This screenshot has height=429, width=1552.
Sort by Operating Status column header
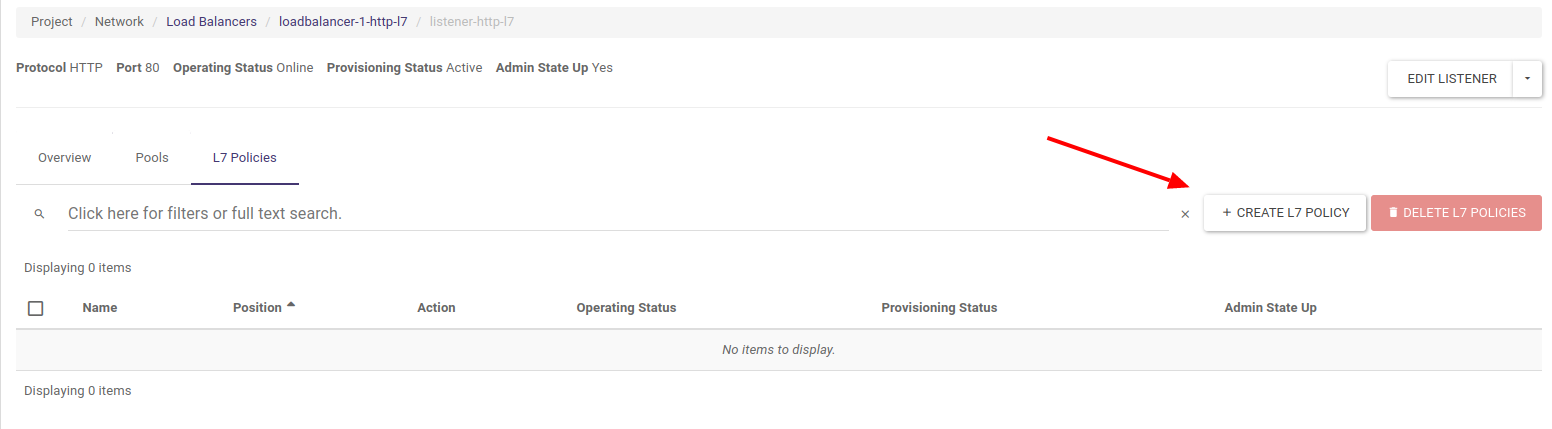coord(626,308)
